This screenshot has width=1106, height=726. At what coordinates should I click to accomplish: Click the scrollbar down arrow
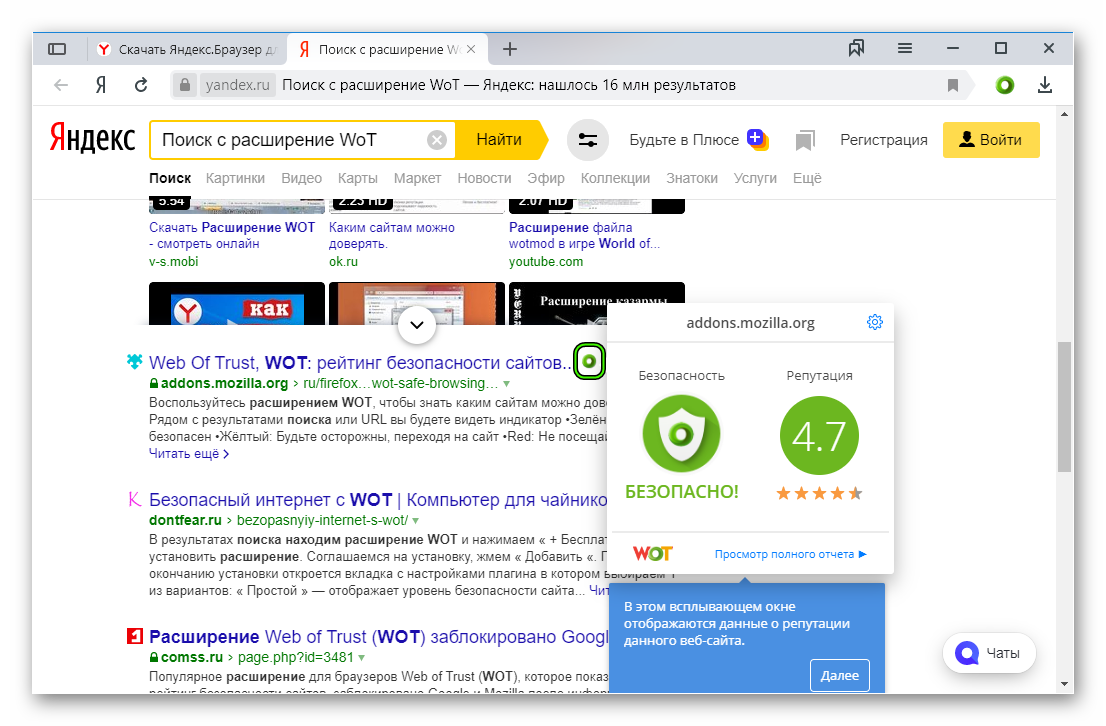(1064, 684)
